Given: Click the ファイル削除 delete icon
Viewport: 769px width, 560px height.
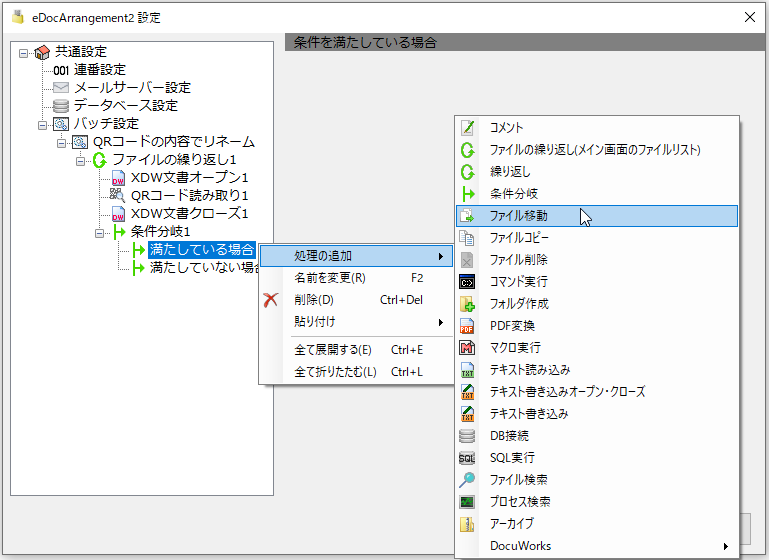Looking at the screenshot, I should pyautogui.click(x=467, y=260).
